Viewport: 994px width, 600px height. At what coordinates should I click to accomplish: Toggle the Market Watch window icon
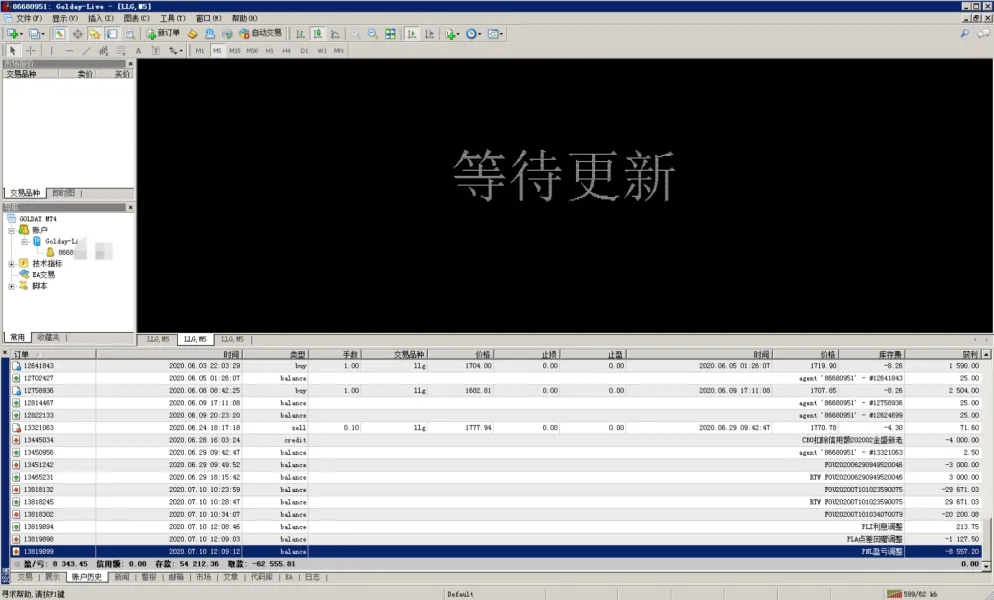click(x=60, y=34)
